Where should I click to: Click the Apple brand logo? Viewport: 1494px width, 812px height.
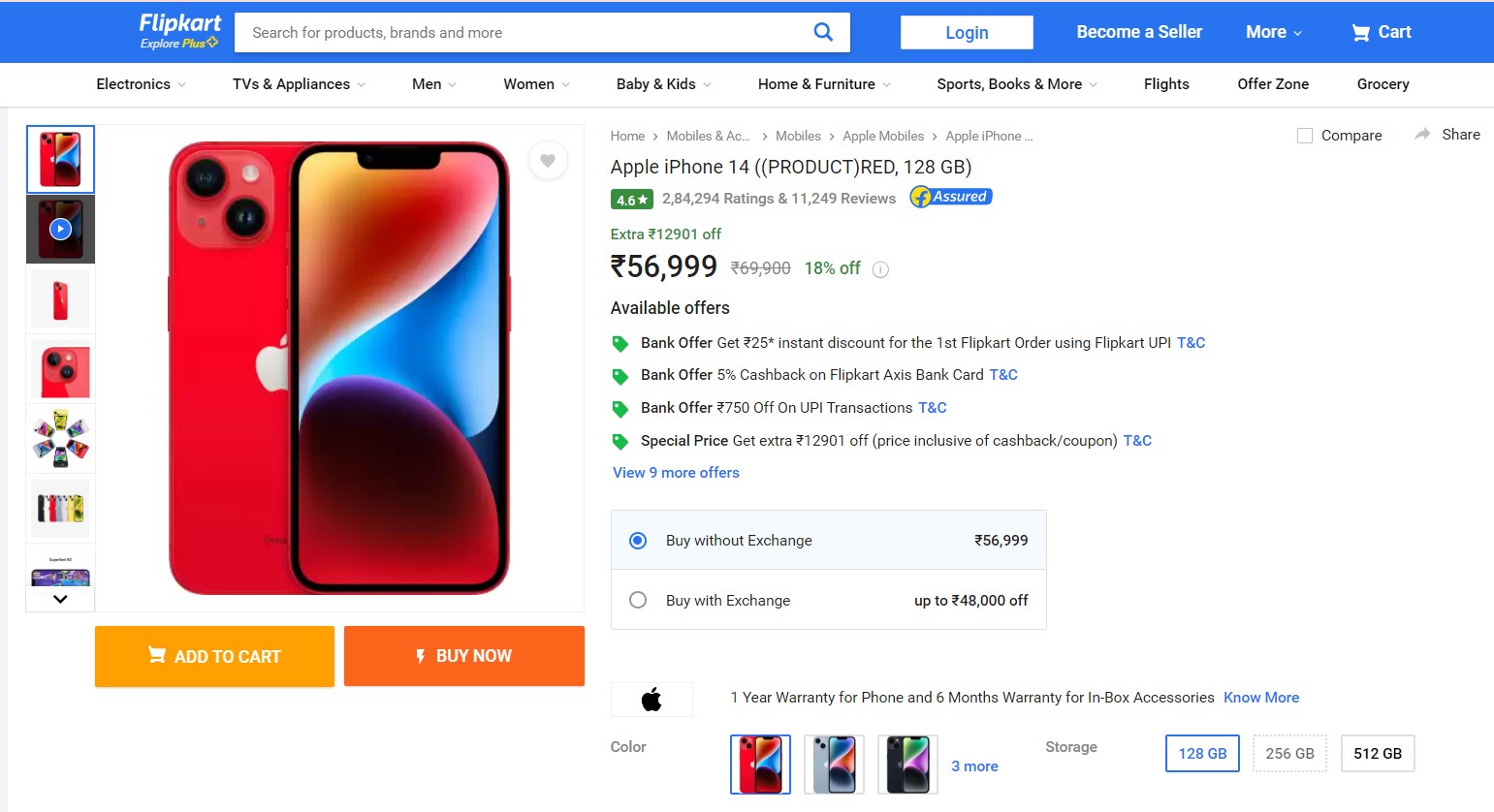coord(652,699)
